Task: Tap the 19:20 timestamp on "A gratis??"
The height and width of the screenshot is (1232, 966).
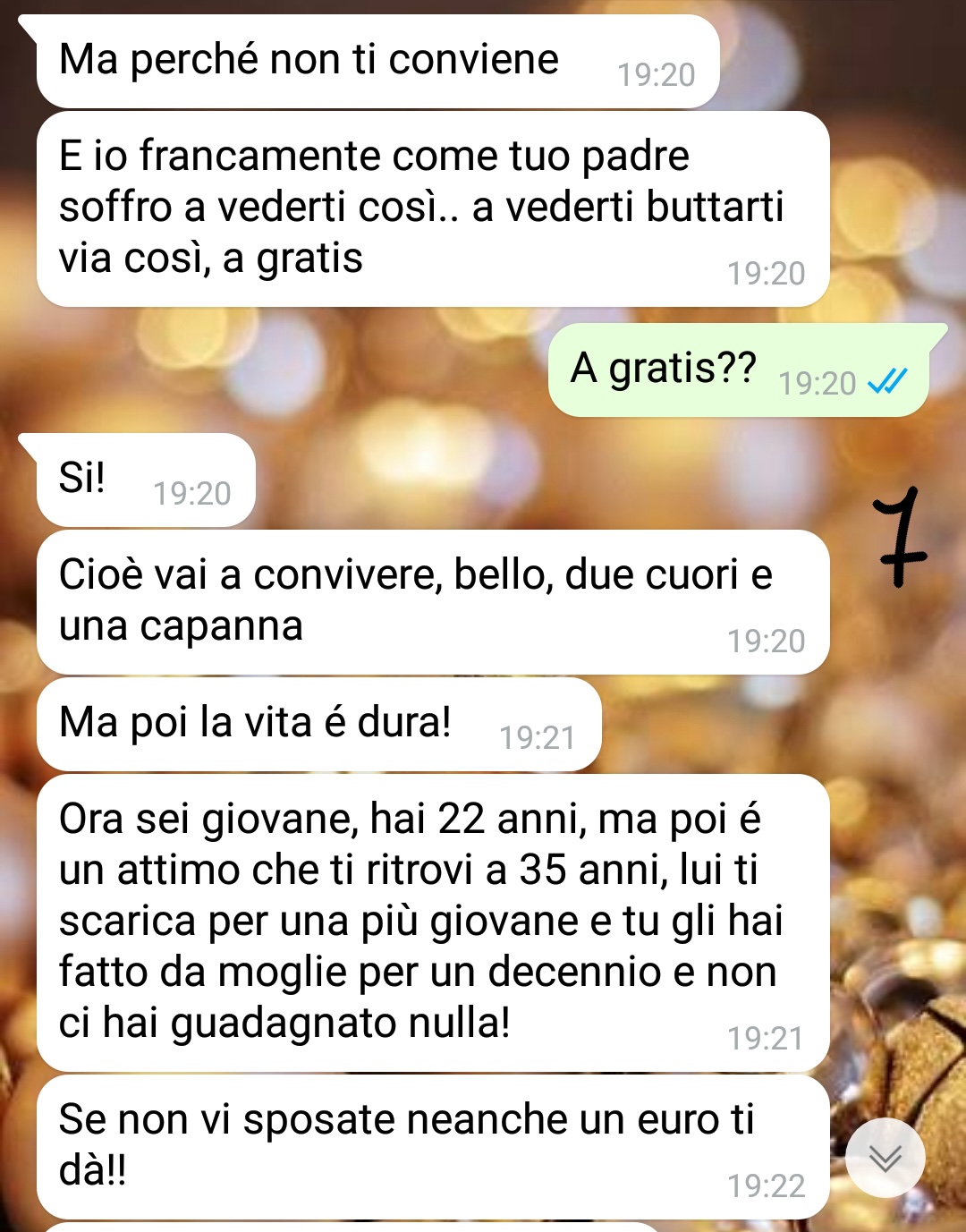Action: click(x=818, y=383)
